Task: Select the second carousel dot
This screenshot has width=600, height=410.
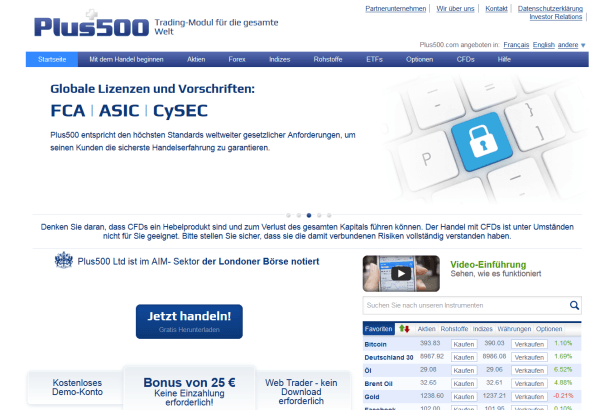Action: [299, 215]
